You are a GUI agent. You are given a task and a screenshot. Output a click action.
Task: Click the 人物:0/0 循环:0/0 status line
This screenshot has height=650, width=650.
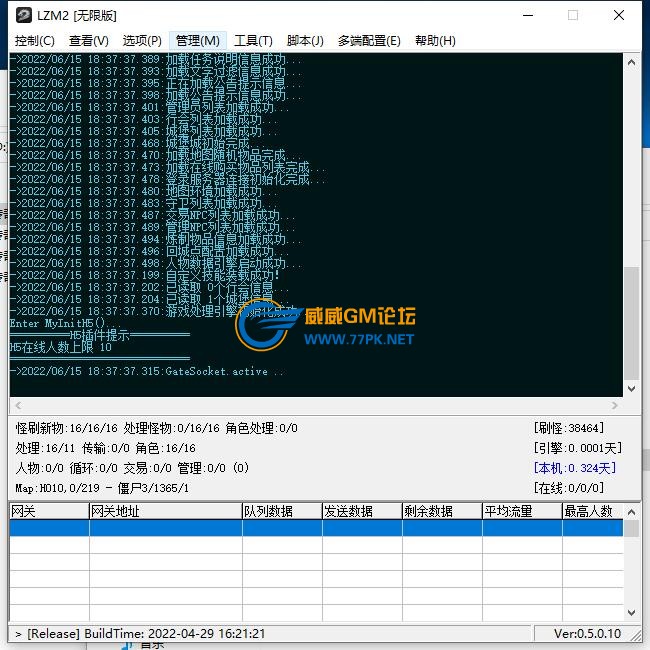[132, 468]
